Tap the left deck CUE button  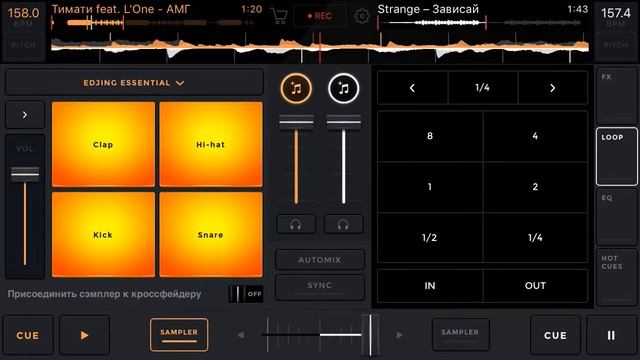[x=28, y=335]
